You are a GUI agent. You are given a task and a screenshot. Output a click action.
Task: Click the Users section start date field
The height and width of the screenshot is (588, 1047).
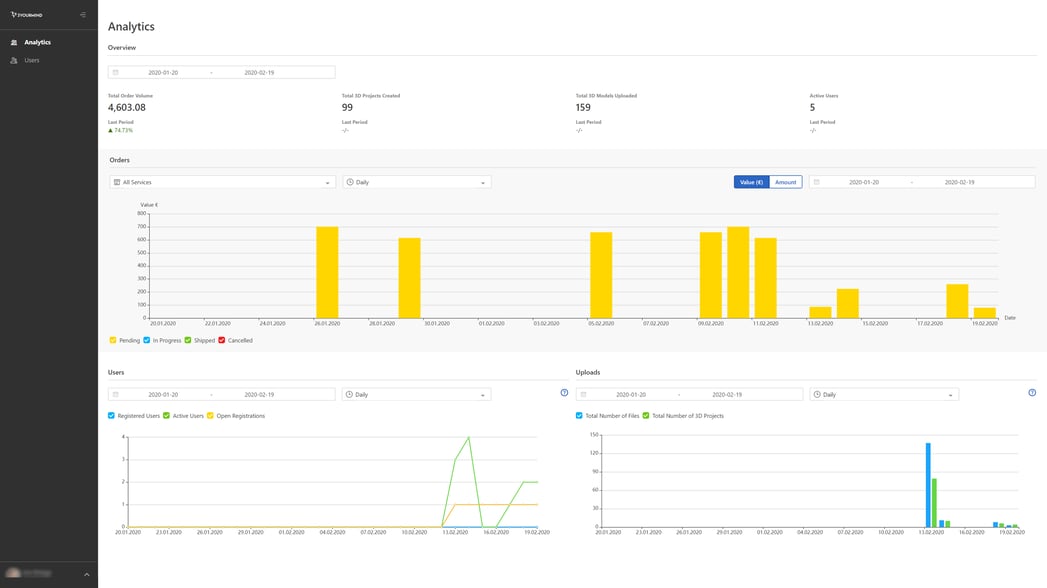coord(163,395)
